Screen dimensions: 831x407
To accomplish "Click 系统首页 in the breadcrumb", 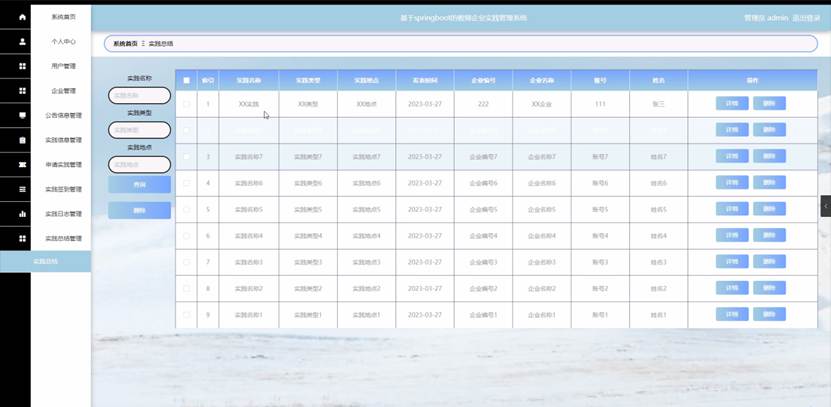I will (125, 44).
